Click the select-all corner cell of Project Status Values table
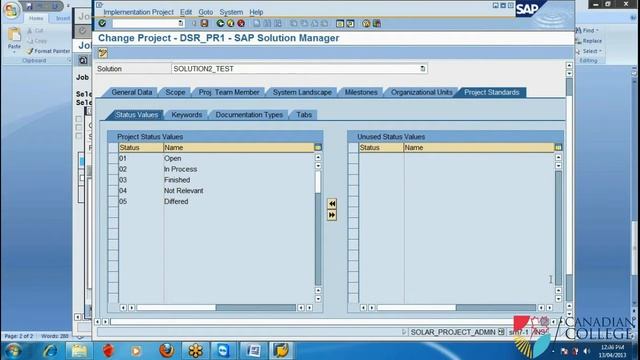This screenshot has height=360, width=640. click(113, 147)
